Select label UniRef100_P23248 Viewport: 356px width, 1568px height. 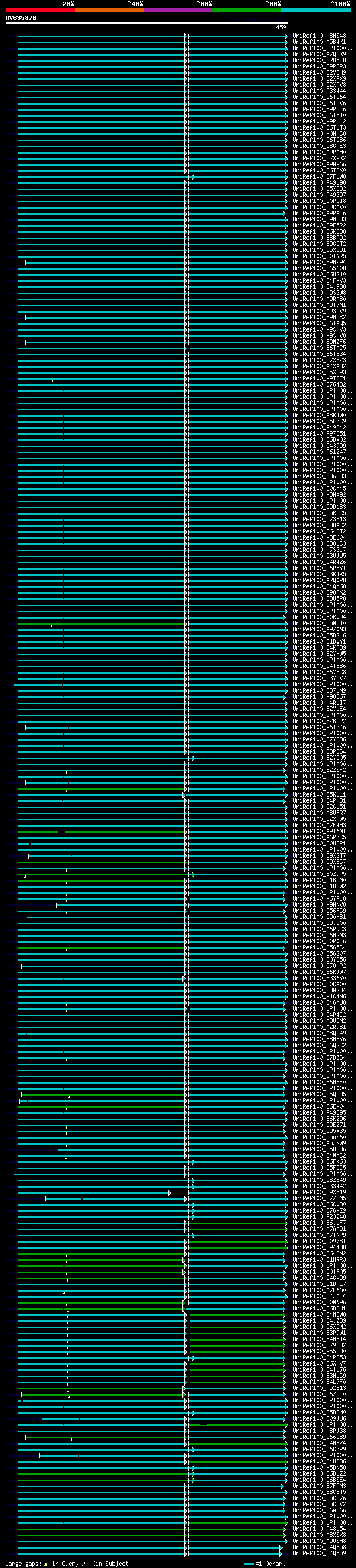pyautogui.click(x=319, y=1217)
